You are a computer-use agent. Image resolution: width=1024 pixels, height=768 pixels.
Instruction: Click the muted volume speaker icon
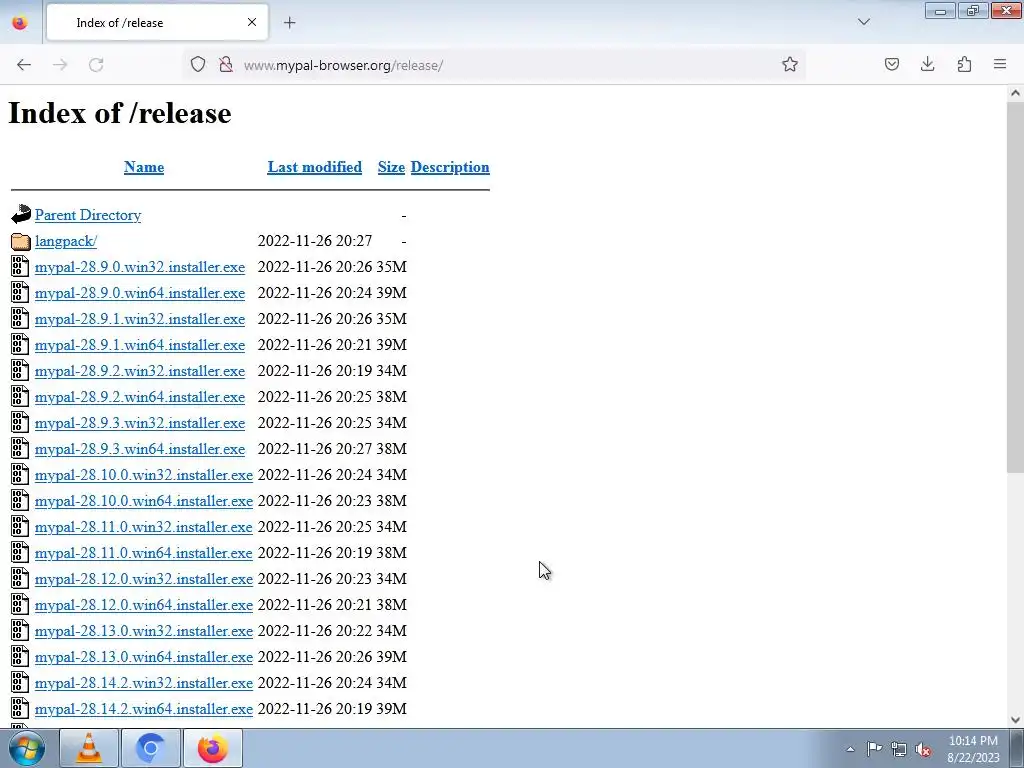pyautogui.click(x=923, y=750)
